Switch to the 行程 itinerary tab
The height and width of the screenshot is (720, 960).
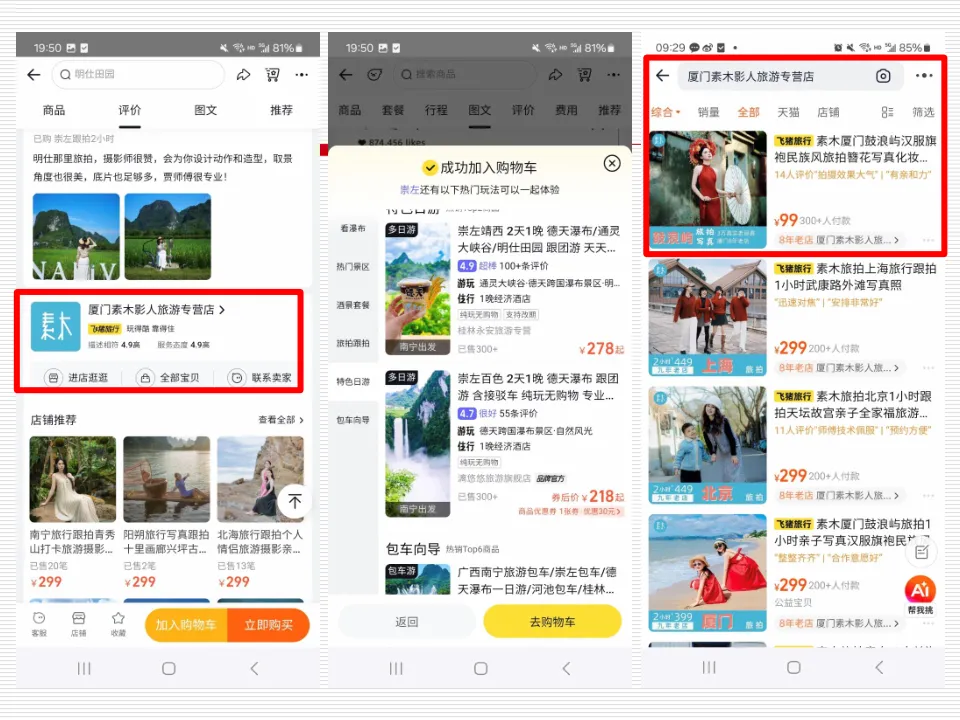click(x=435, y=110)
